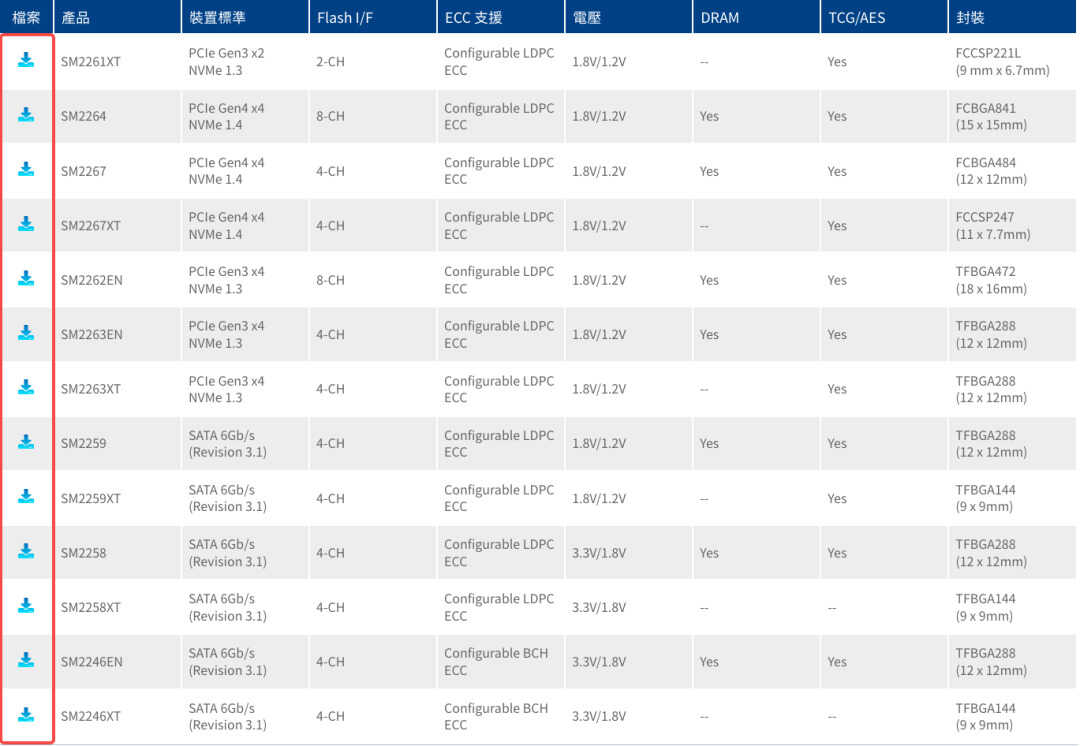This screenshot has height=746, width=1080.
Task: Download the SM2259 file
Action: pos(26,442)
